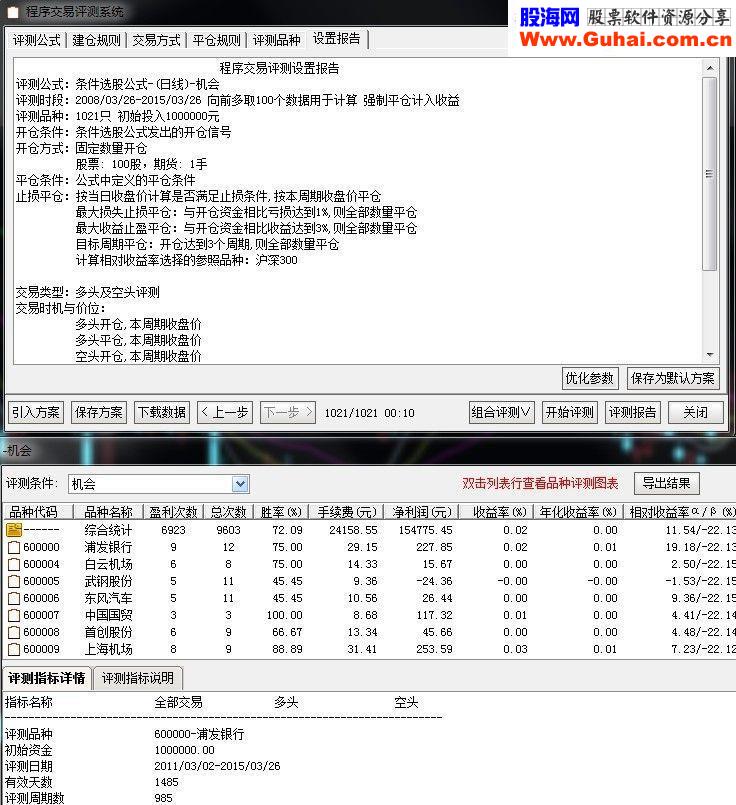Switch to the 建仓规则 tab
Image resolution: width=736 pixels, height=805 pixels.
[96, 40]
